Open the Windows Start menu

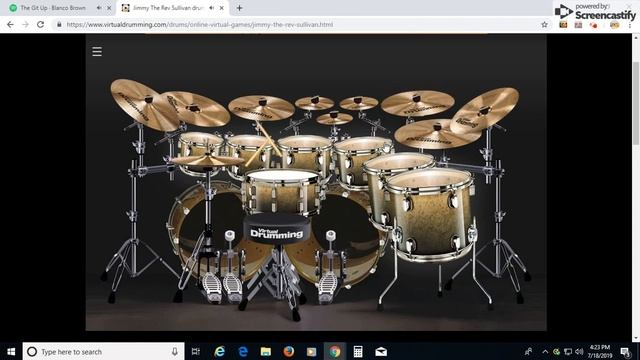coord(11,351)
